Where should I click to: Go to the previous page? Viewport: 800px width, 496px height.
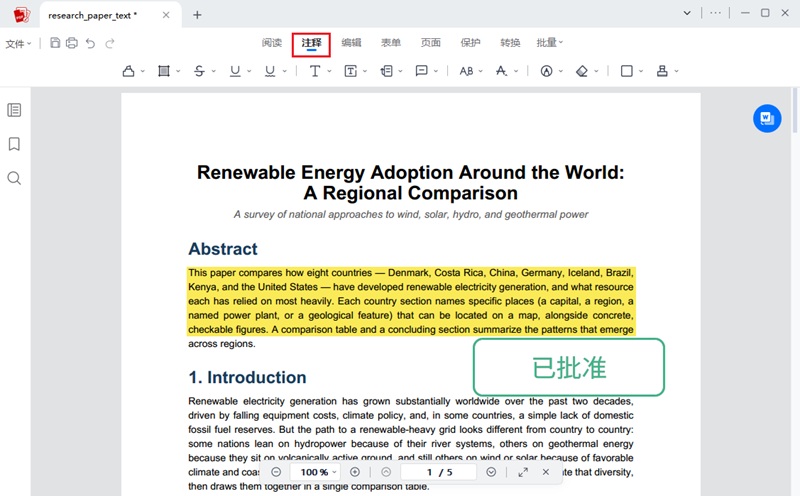tap(386, 472)
